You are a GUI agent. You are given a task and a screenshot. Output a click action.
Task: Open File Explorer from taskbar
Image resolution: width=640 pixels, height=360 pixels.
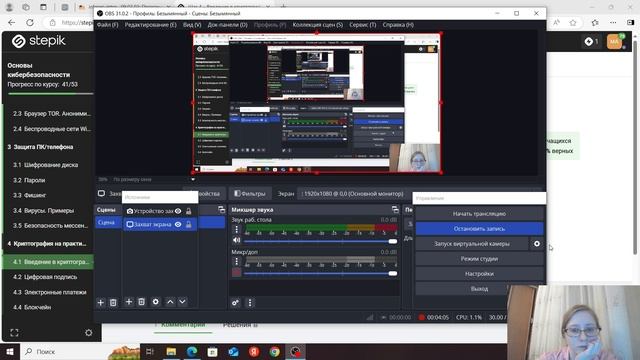click(x=171, y=351)
